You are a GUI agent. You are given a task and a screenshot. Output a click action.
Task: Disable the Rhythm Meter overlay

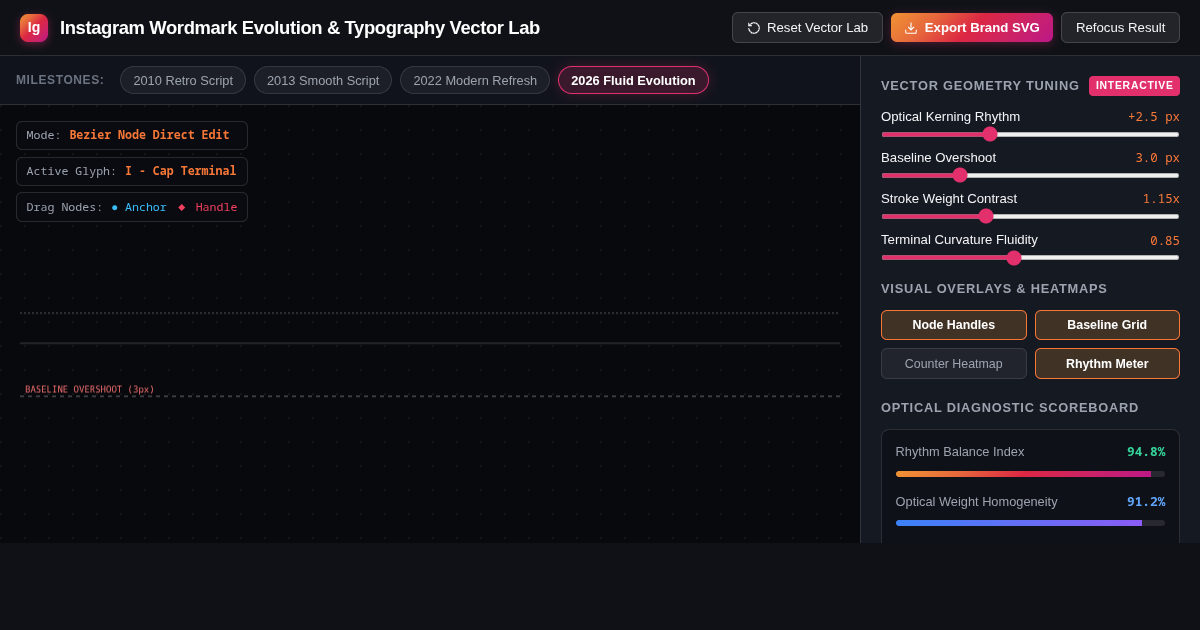pyautogui.click(x=1107, y=364)
